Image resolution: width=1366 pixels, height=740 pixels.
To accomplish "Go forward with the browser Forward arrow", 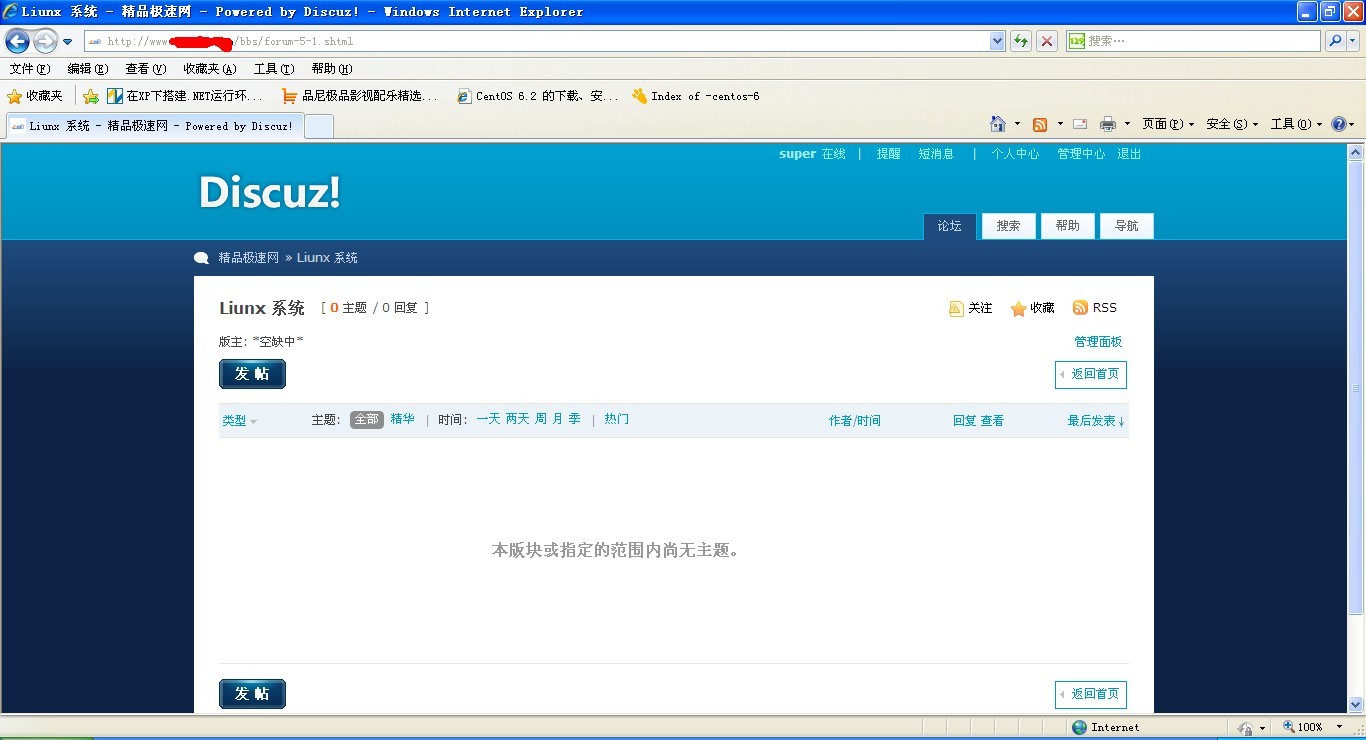I will click(x=45, y=41).
